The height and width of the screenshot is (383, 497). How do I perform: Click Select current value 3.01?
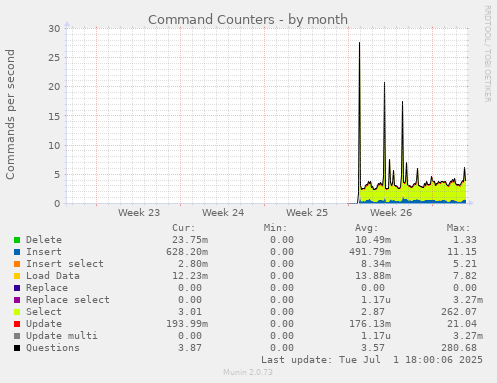(190, 312)
